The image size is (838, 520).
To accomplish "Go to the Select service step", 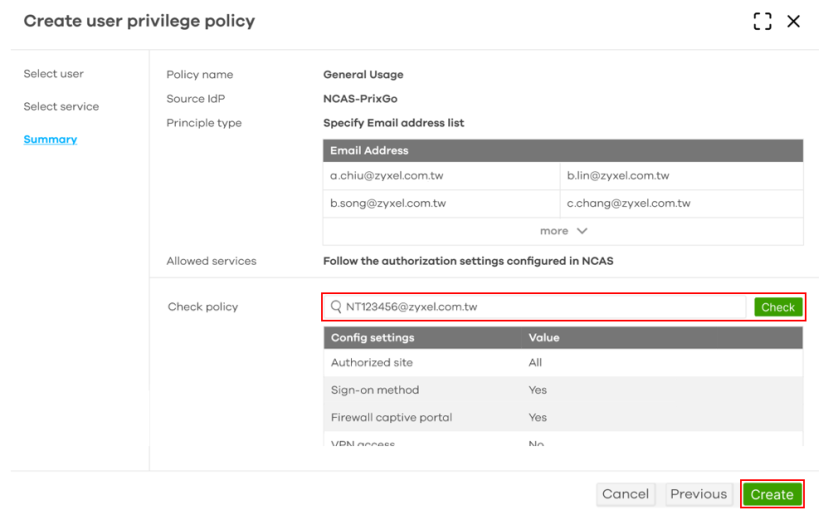I will point(61,106).
